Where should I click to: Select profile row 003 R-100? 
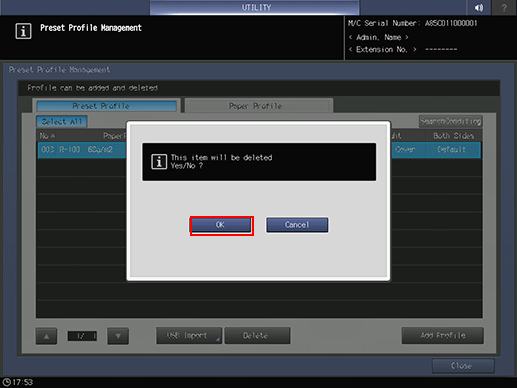pyautogui.click(x=259, y=150)
